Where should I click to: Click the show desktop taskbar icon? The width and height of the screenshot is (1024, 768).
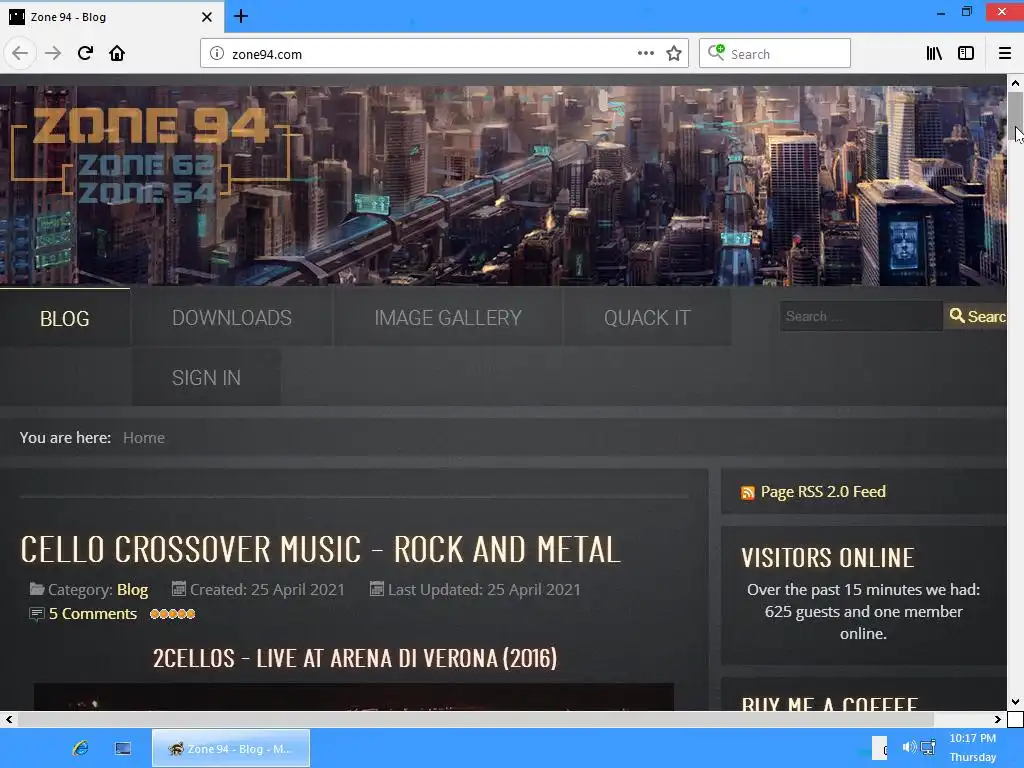(123, 748)
